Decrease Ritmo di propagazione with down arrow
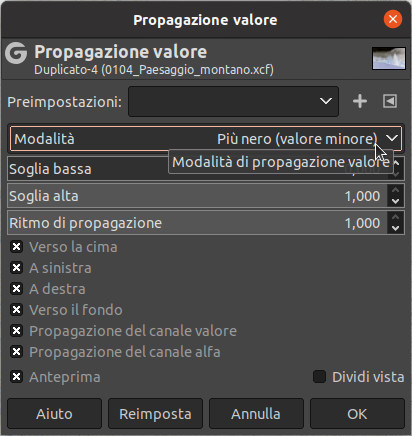 click(x=396, y=228)
